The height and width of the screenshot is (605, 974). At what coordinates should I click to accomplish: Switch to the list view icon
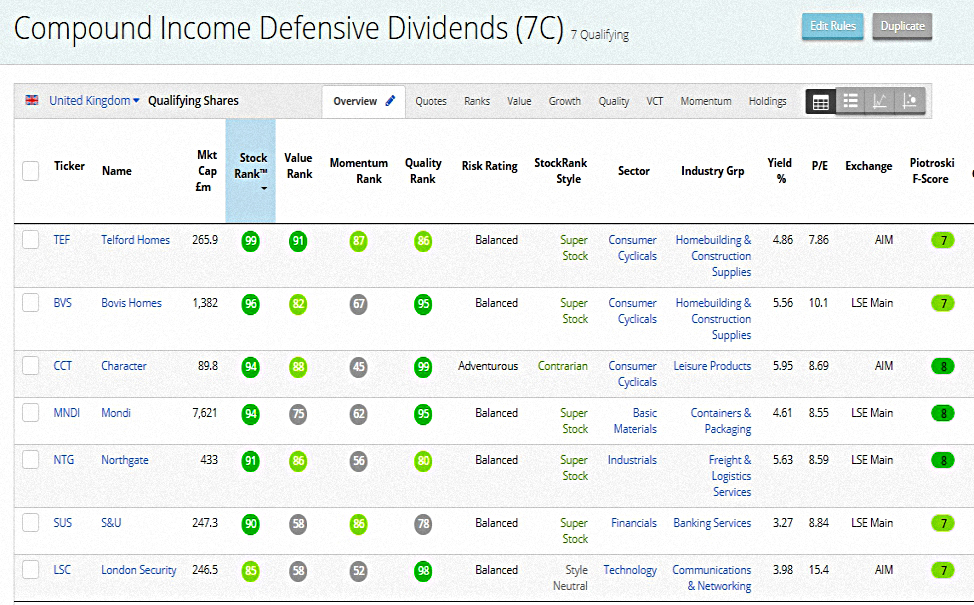(x=850, y=101)
